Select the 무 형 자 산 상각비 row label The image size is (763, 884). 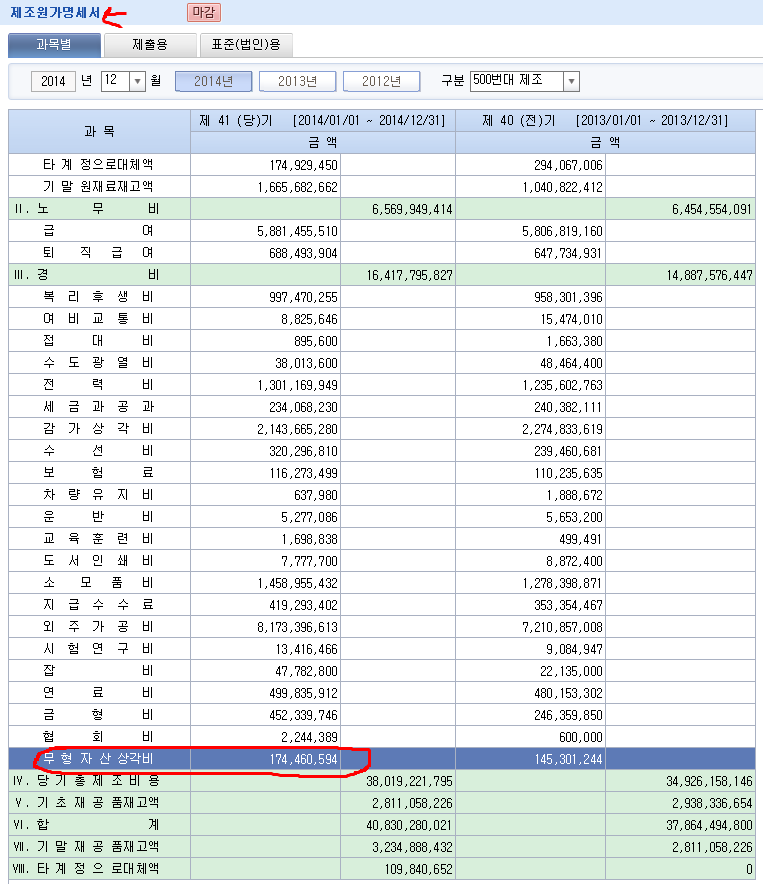98,758
